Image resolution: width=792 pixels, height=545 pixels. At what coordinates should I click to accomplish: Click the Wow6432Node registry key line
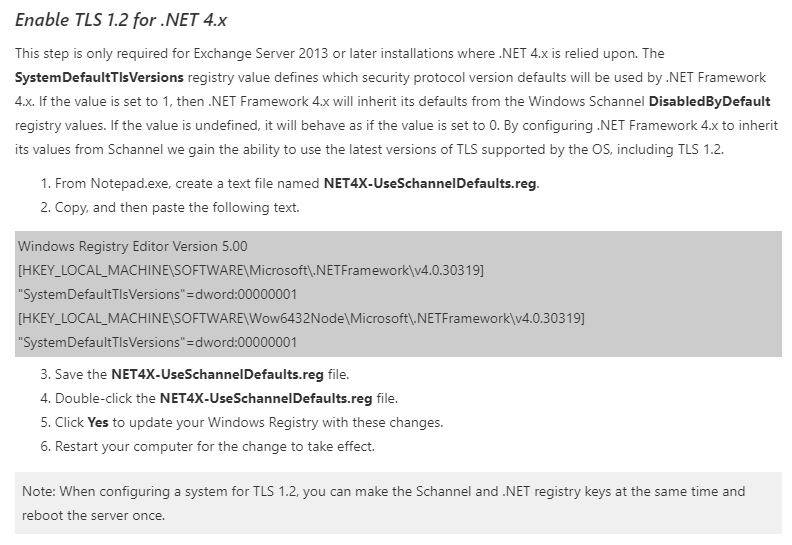tap(302, 318)
